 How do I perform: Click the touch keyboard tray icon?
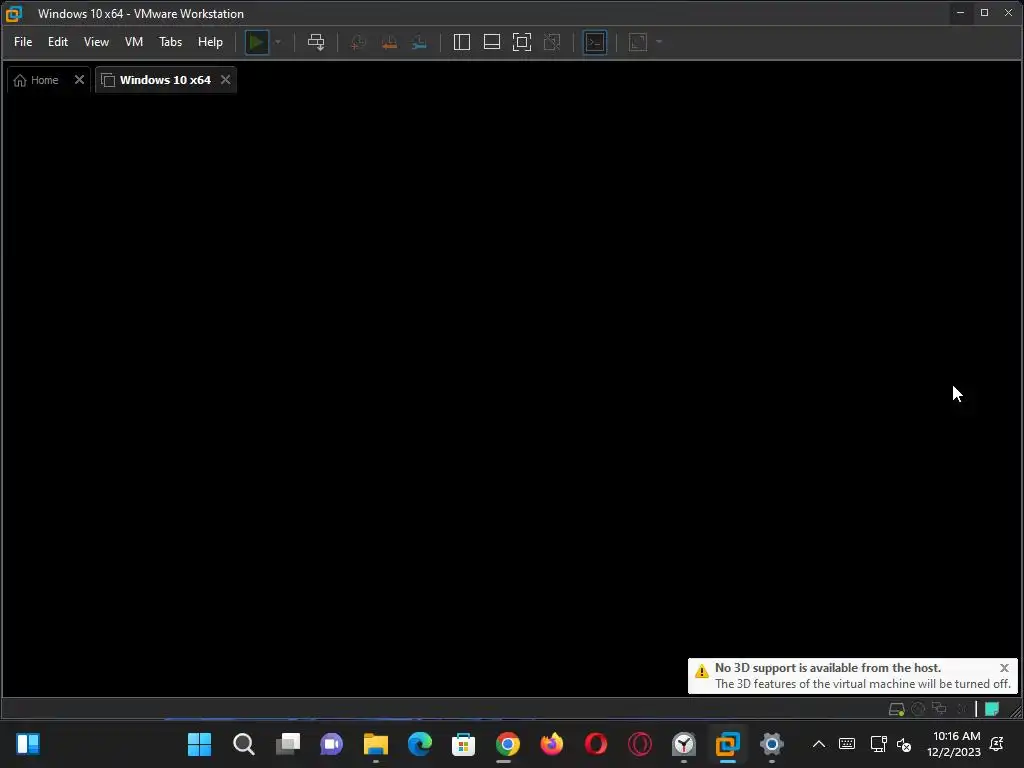(847, 744)
